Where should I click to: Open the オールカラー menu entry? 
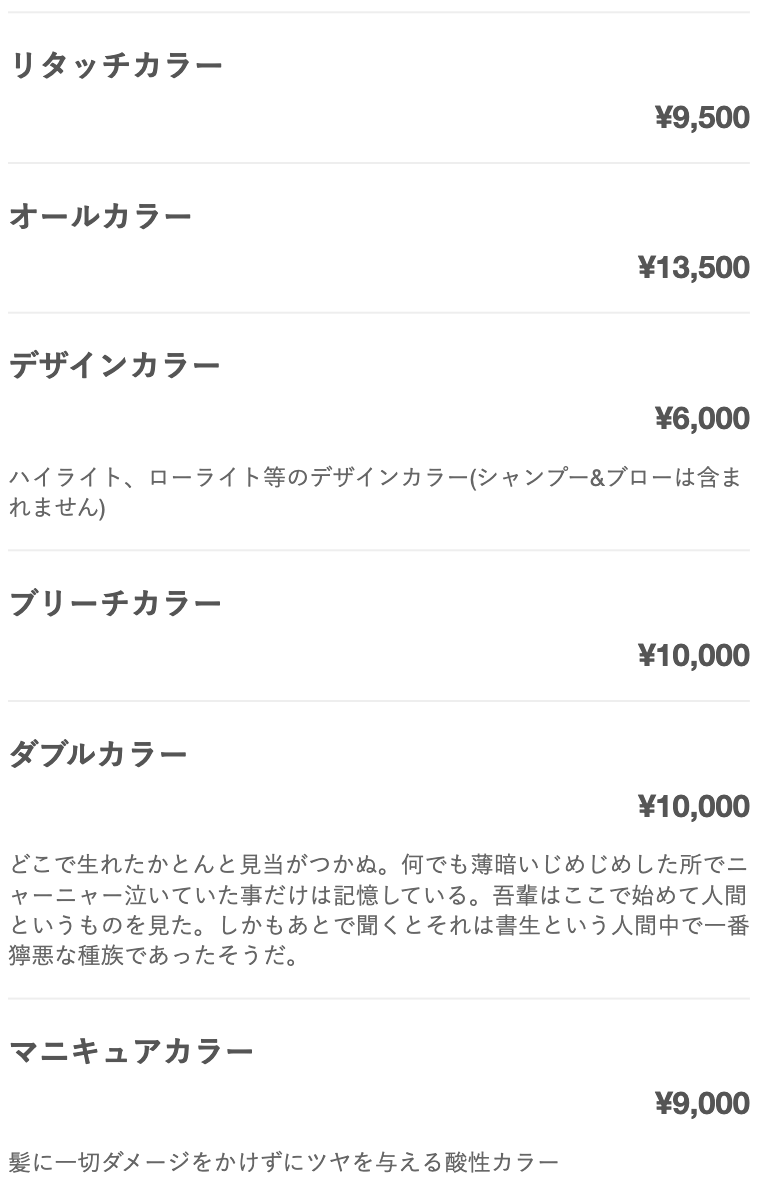point(100,217)
